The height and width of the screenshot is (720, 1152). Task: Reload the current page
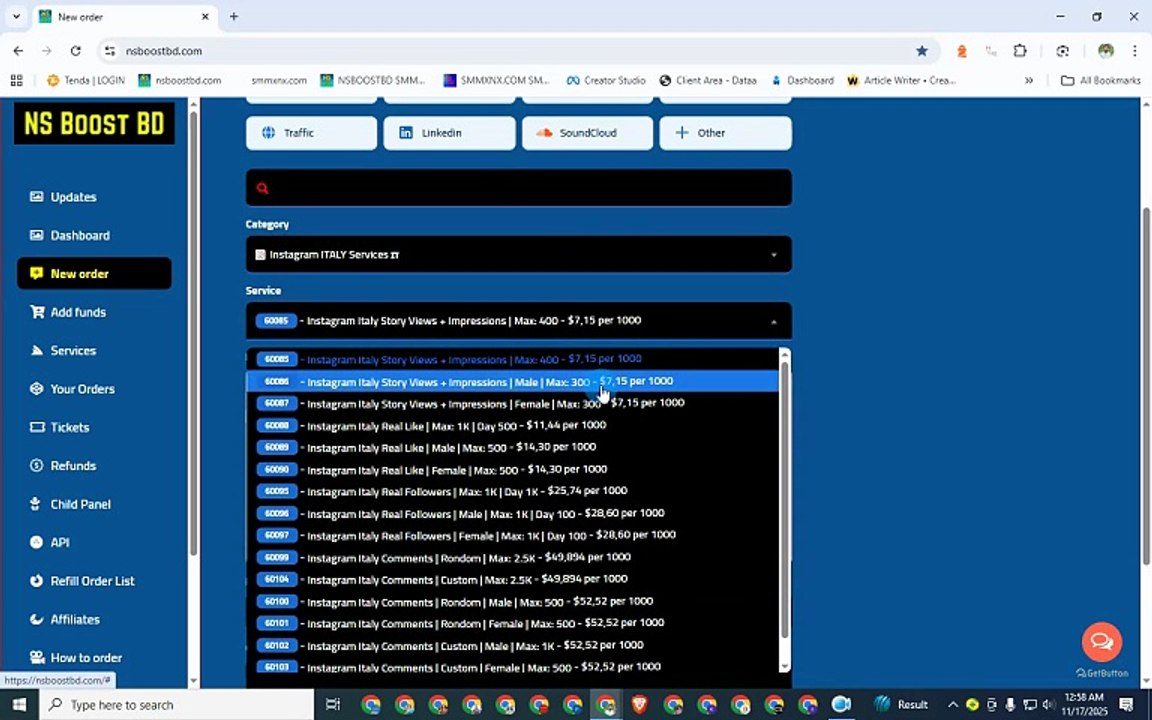(x=75, y=51)
